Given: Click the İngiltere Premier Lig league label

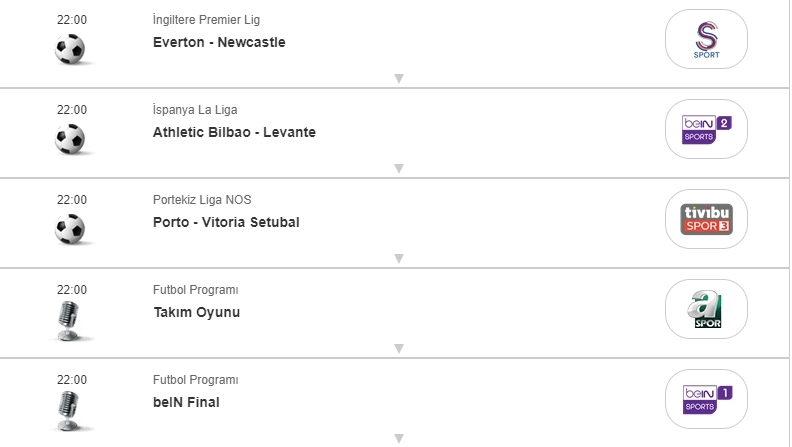Looking at the screenshot, I should click(x=206, y=20).
